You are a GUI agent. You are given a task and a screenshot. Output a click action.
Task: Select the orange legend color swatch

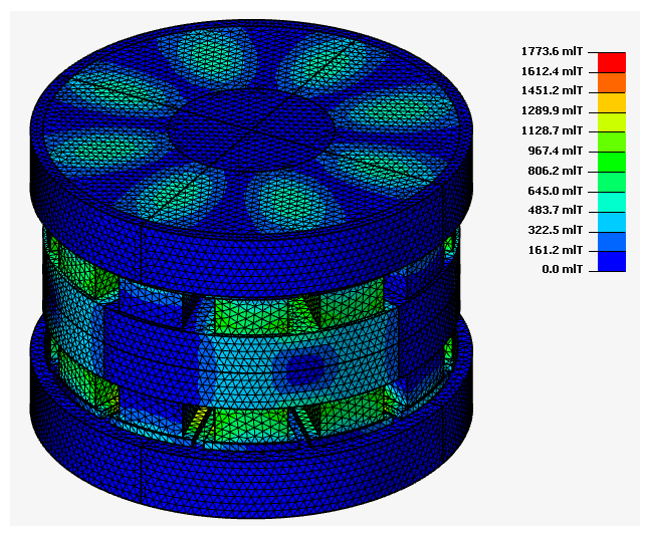click(611, 81)
